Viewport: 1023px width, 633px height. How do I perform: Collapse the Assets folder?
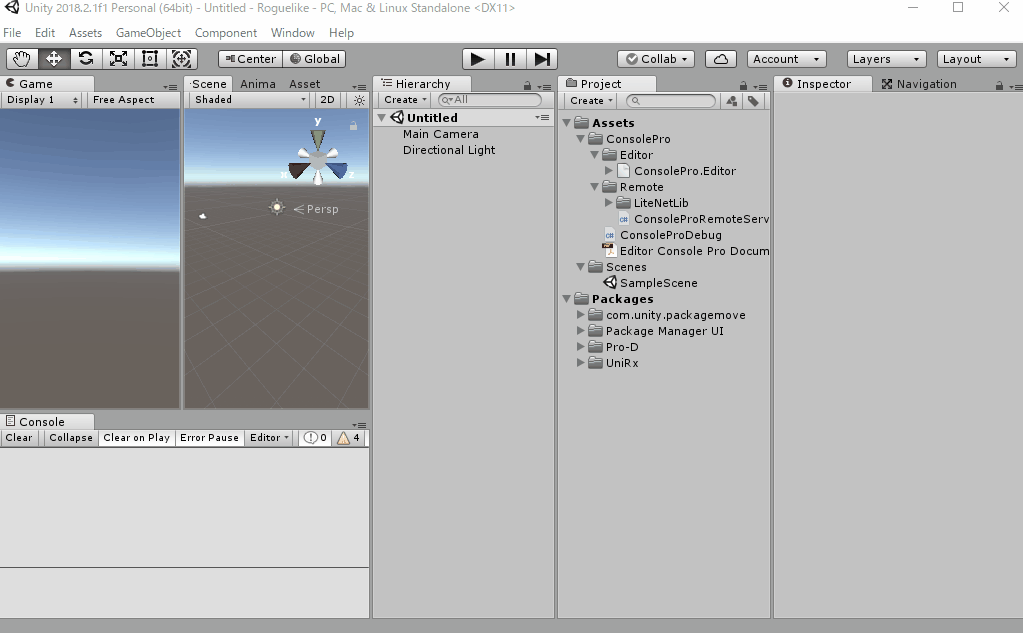pos(567,123)
